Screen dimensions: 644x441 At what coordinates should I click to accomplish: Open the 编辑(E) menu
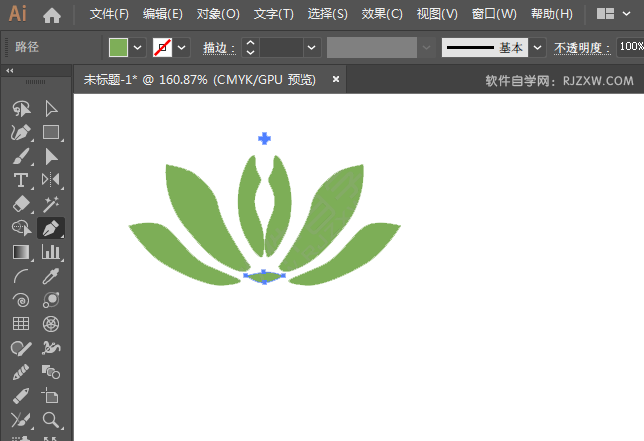[163, 14]
